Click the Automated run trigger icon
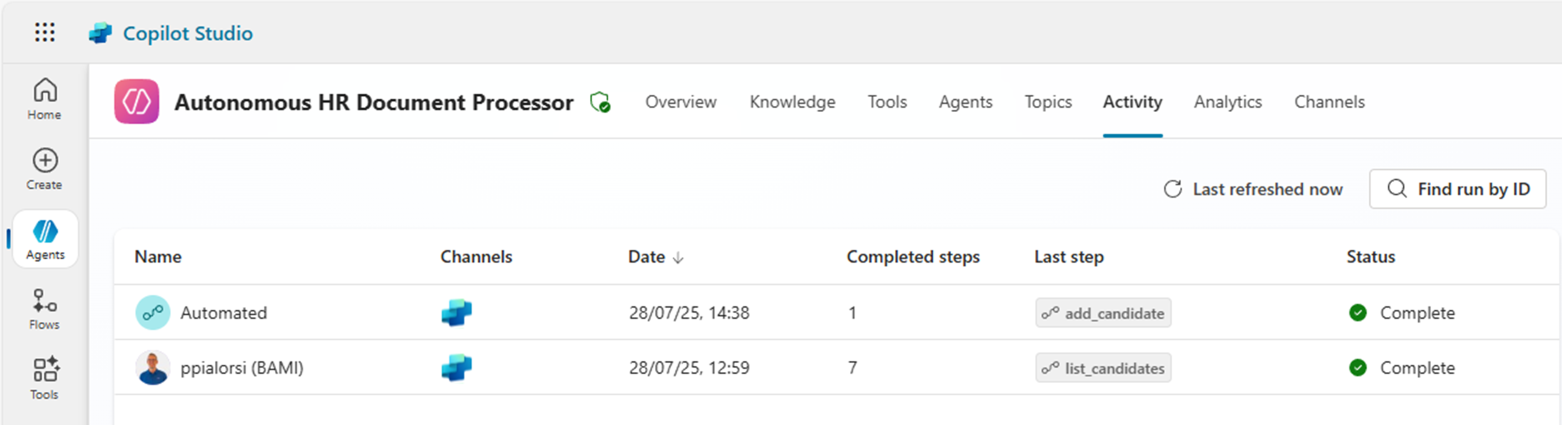The width and height of the screenshot is (1562, 425). [x=153, y=313]
